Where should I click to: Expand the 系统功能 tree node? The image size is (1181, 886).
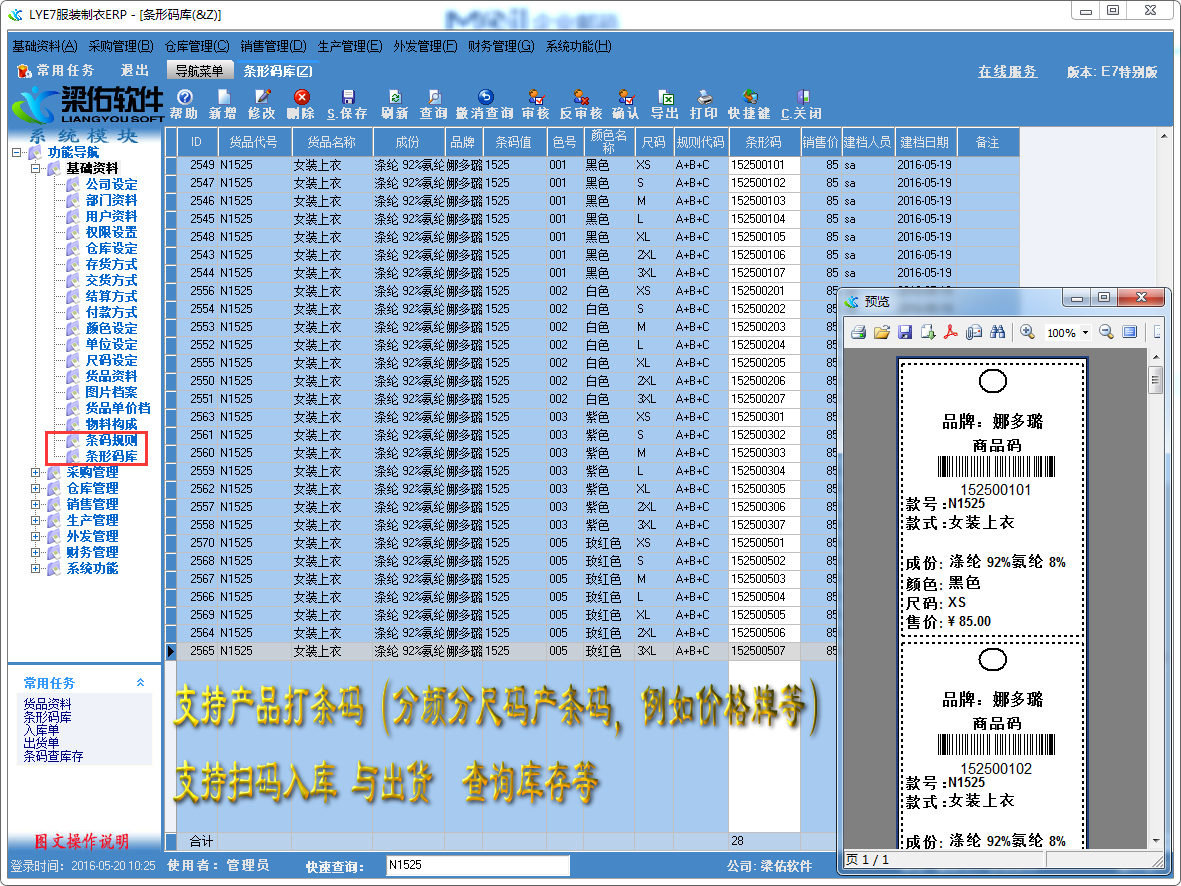pyautogui.click(x=35, y=568)
